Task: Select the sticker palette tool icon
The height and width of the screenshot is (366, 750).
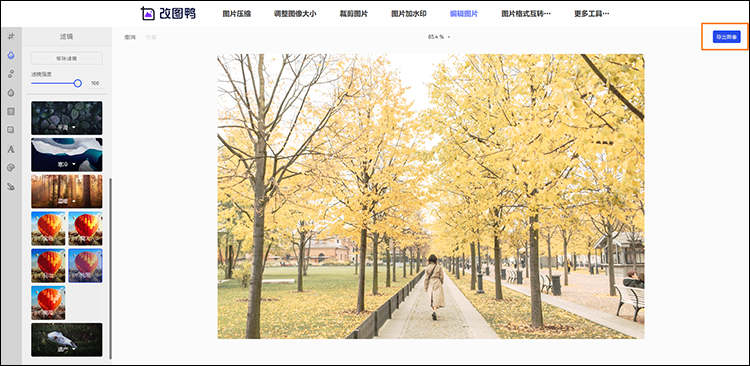Action: (11, 167)
